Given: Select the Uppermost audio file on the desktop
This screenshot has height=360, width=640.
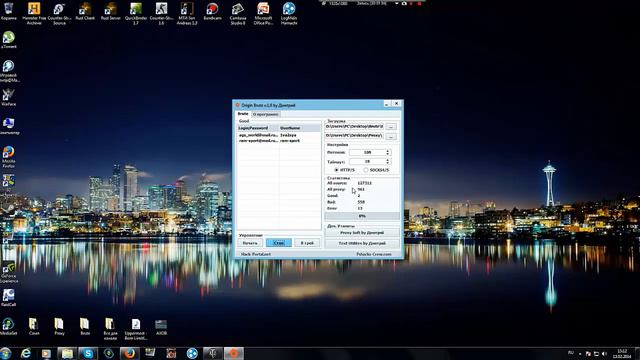Looking at the screenshot, I should pos(136,329).
